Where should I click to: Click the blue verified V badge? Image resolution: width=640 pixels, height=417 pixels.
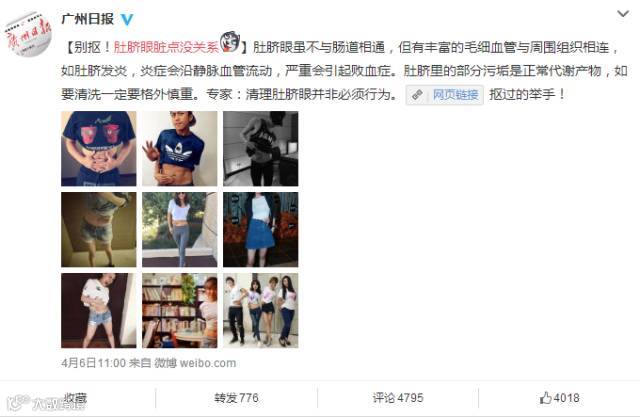point(127,19)
